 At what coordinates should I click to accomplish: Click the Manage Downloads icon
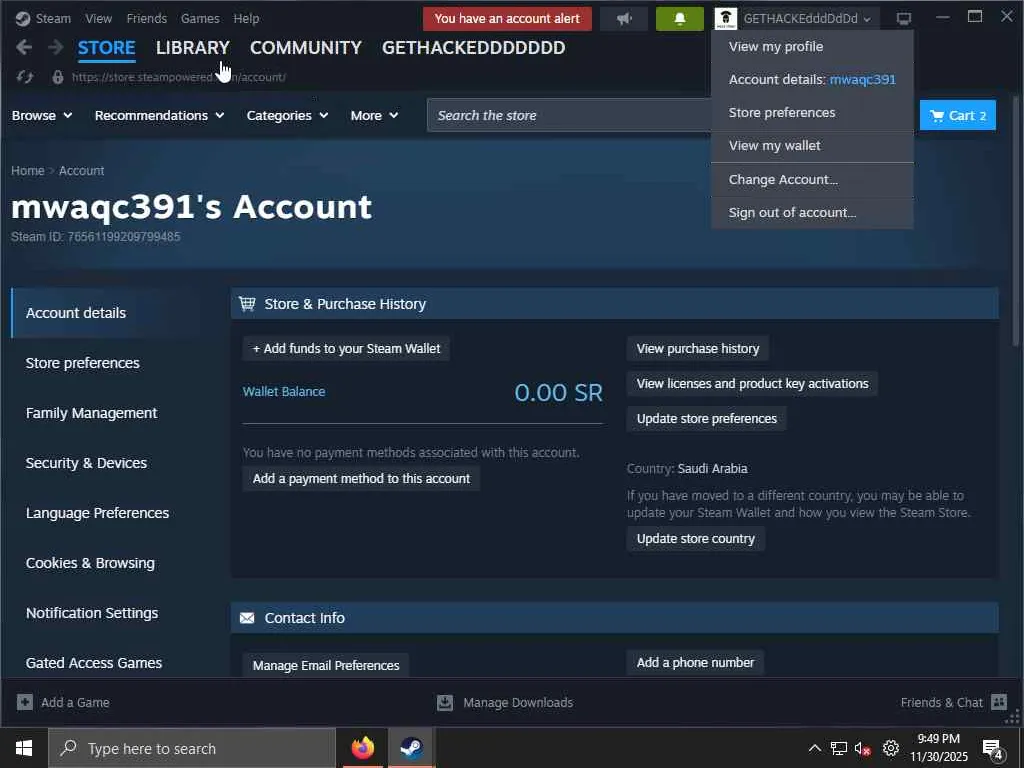[445, 702]
